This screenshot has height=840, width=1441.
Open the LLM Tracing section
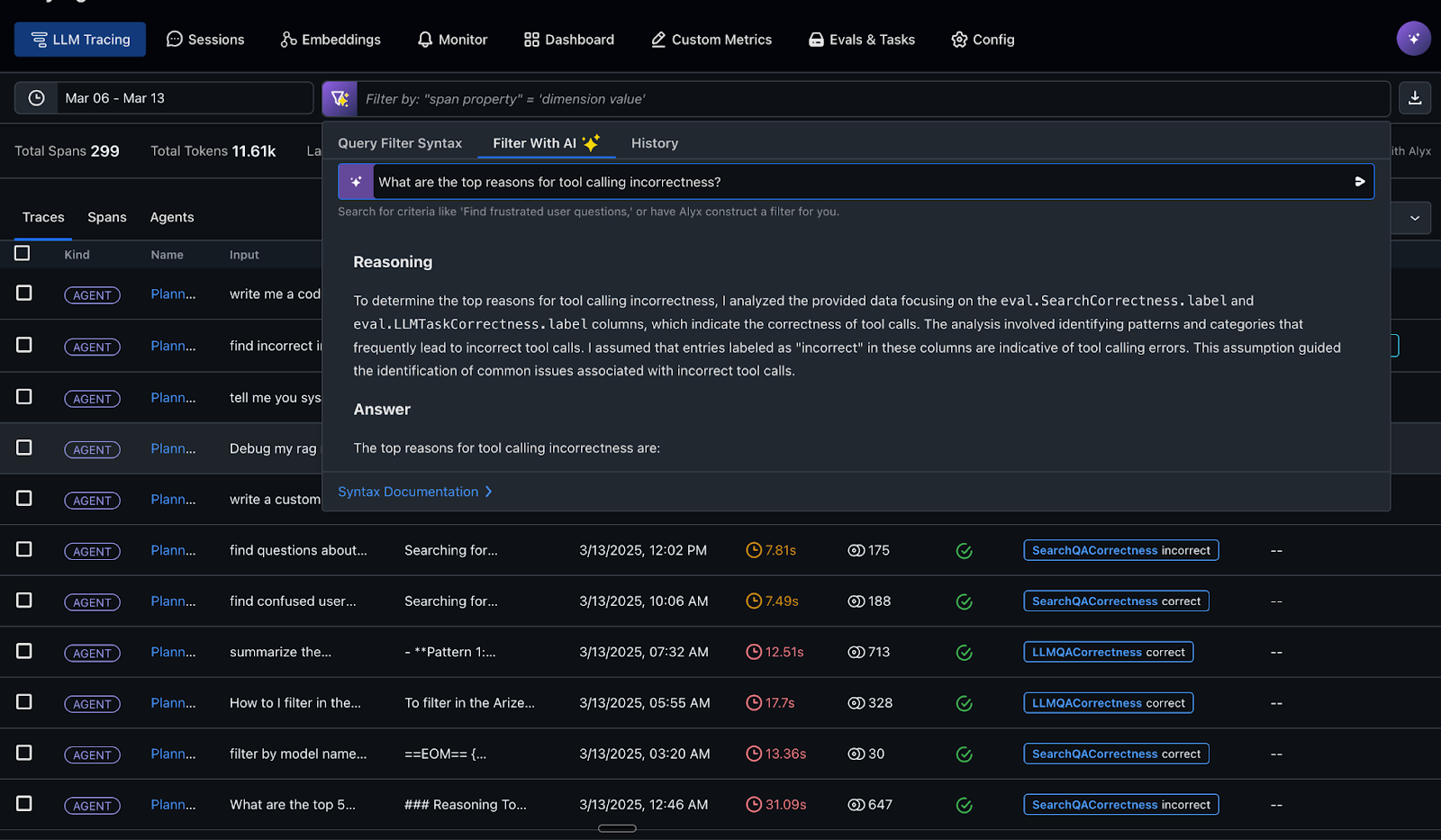[x=80, y=40]
